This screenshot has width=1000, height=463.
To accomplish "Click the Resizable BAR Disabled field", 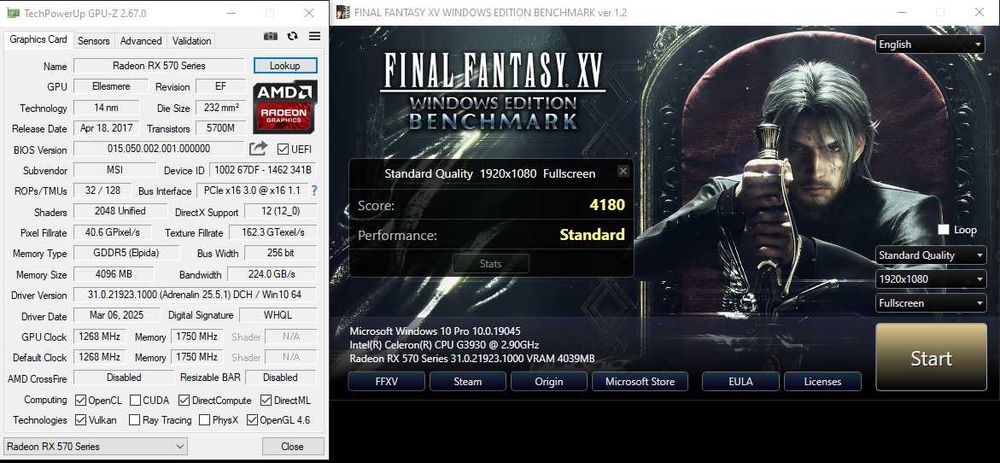I will pos(281,378).
